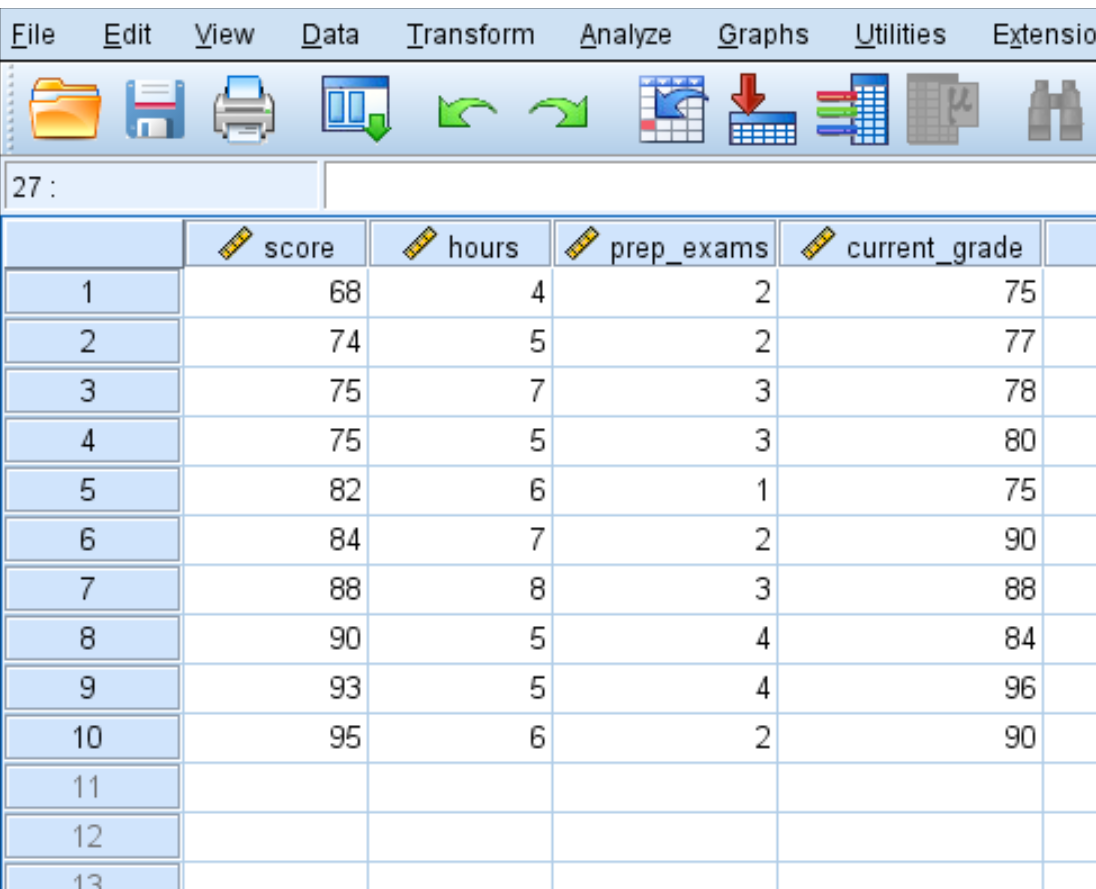The image size is (1096, 889).
Task: Click the Go to case icon
Action: 669,110
